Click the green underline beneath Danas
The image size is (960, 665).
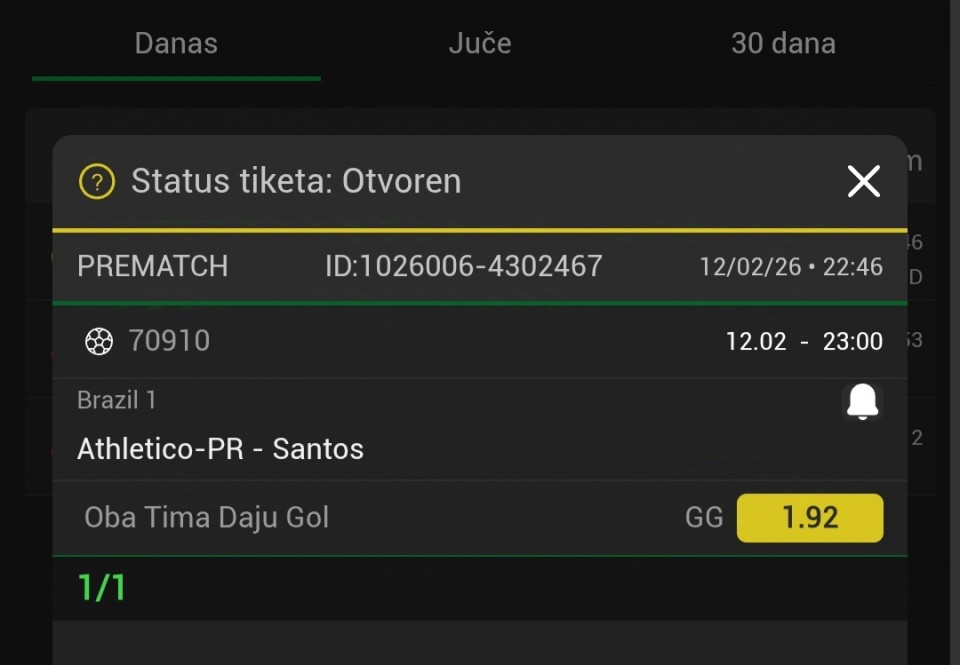(176, 78)
